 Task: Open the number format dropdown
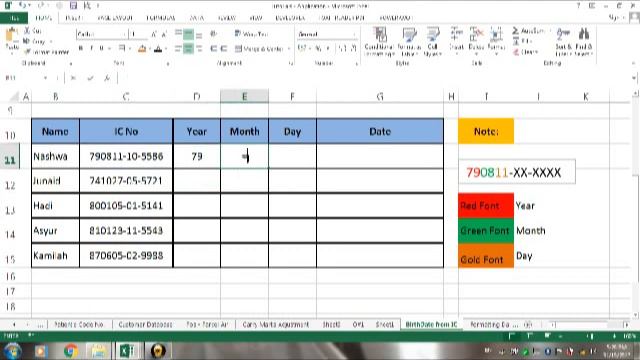354,34
